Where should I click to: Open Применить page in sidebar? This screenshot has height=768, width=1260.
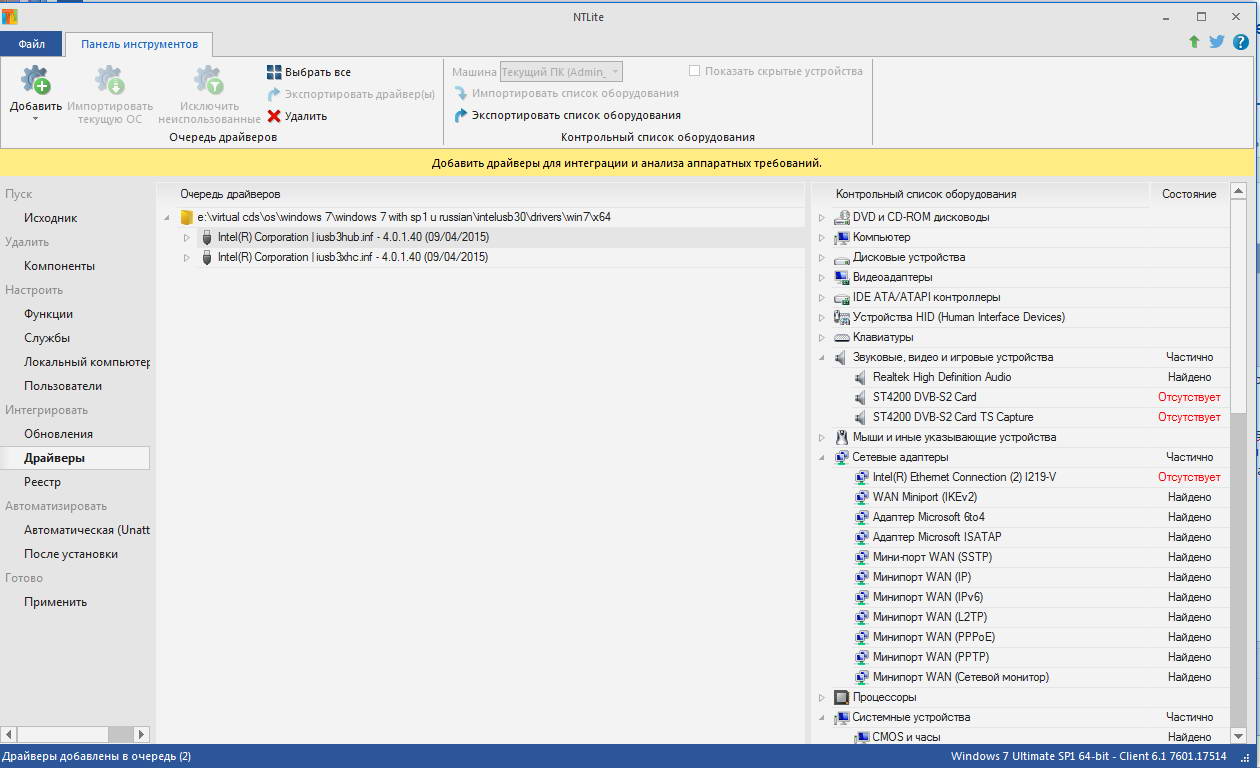(x=56, y=602)
